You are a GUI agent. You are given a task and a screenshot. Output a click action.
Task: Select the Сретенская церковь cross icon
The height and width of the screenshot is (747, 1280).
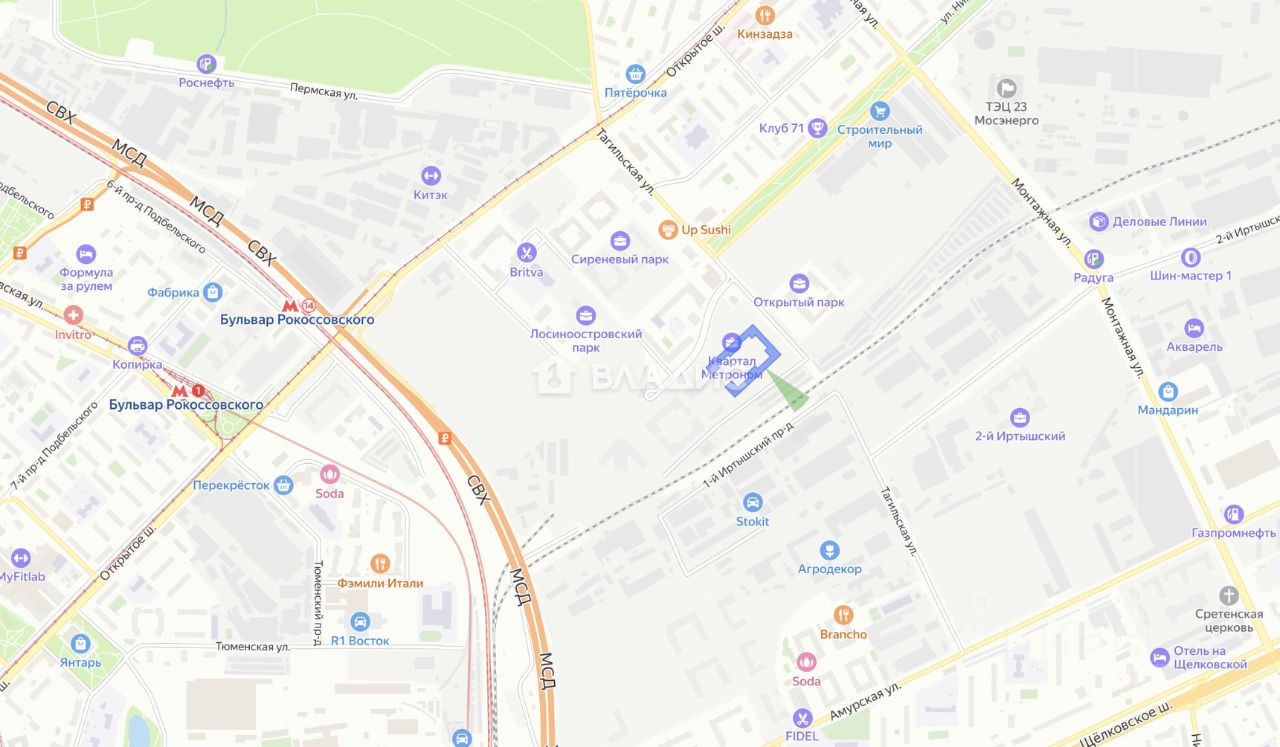tap(1229, 595)
